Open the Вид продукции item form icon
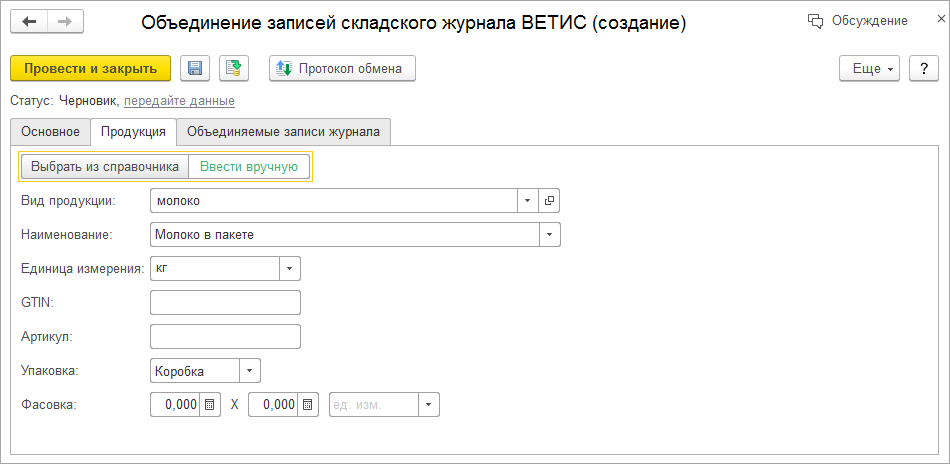 [x=549, y=201]
